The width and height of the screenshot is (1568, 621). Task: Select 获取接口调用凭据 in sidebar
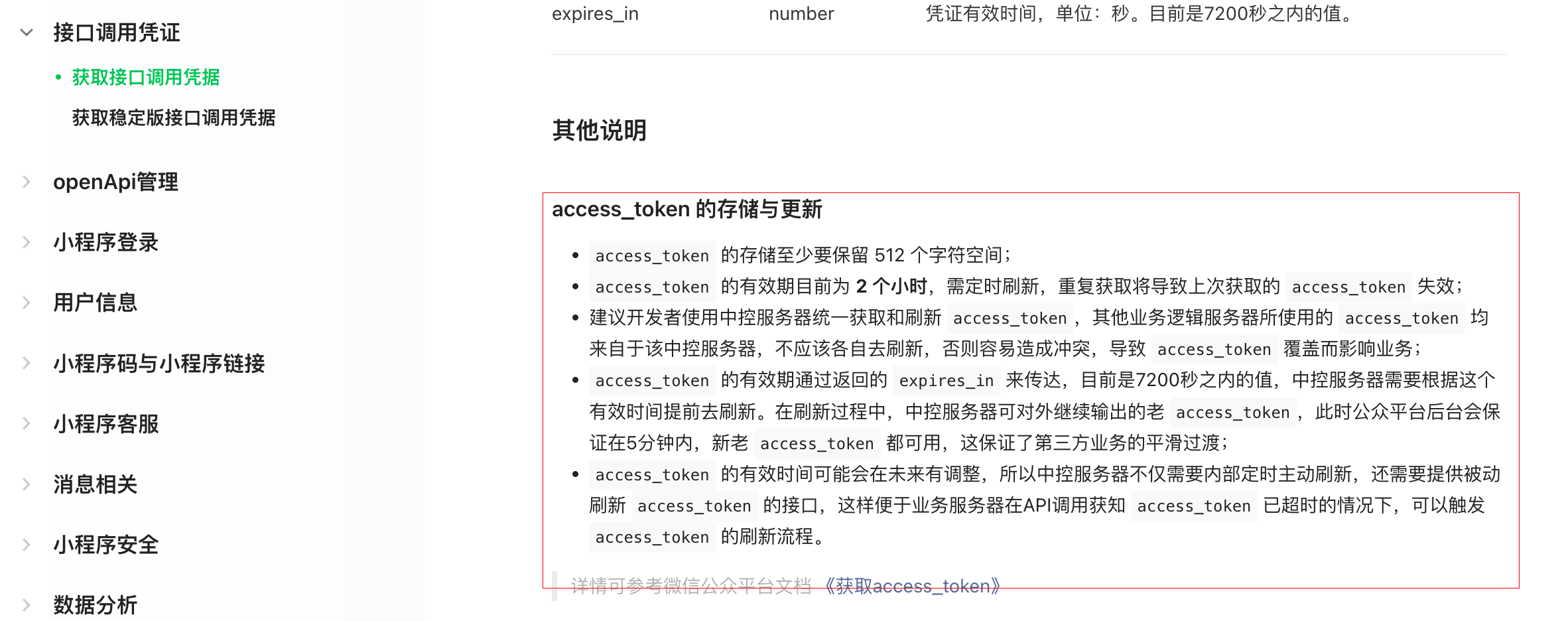(x=146, y=78)
